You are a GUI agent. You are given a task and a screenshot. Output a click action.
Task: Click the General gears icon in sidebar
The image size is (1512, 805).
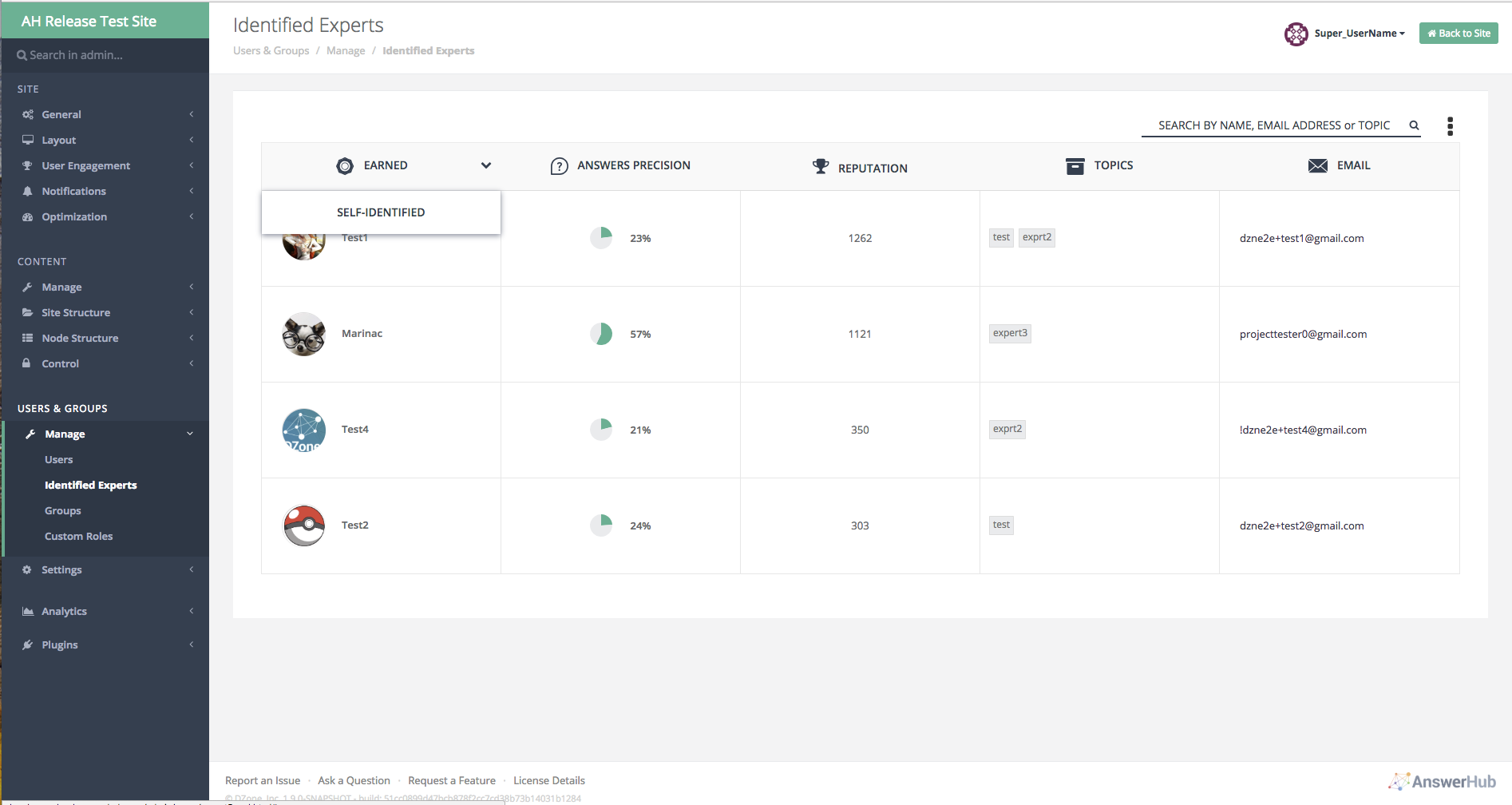28,114
